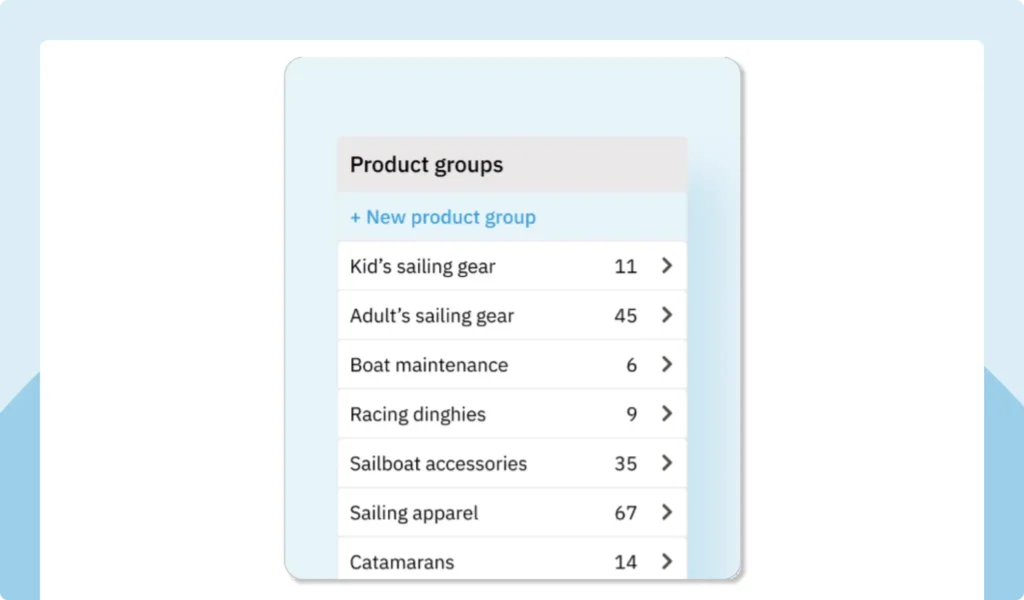
Task: Select the Boat maintenance category
Action: (x=428, y=364)
